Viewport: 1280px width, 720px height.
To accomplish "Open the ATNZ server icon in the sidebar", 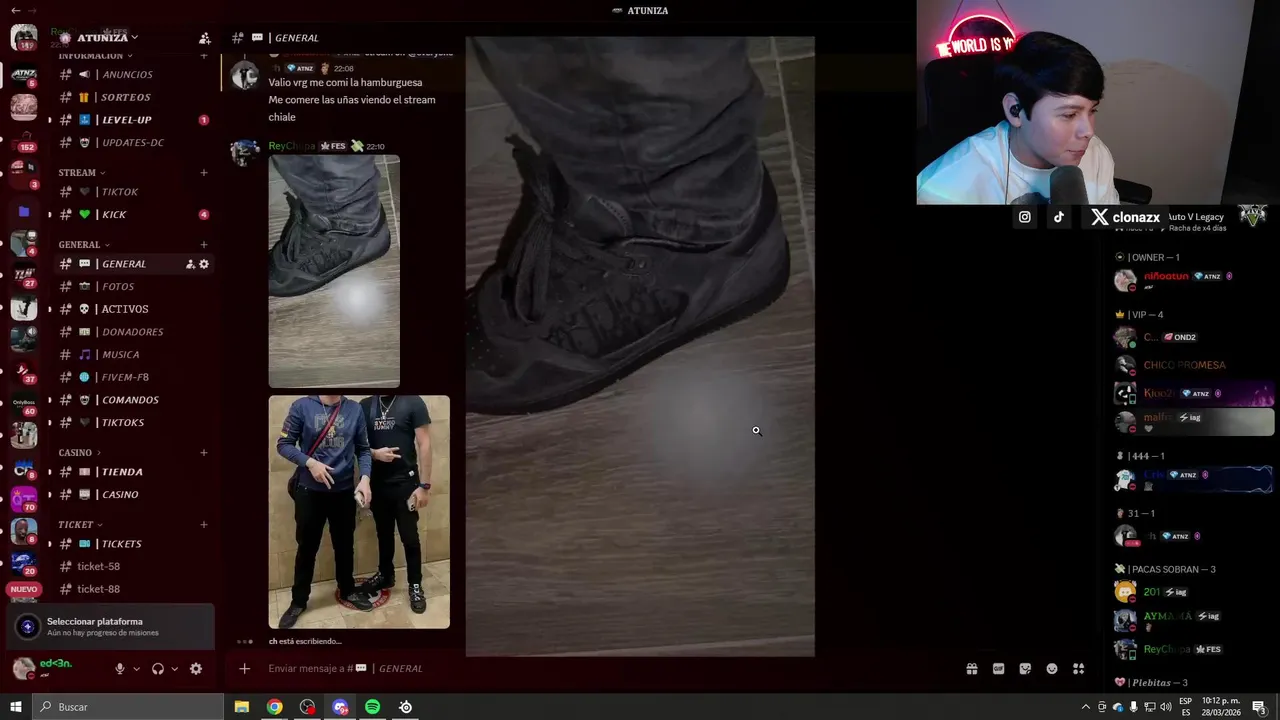I will click(24, 74).
